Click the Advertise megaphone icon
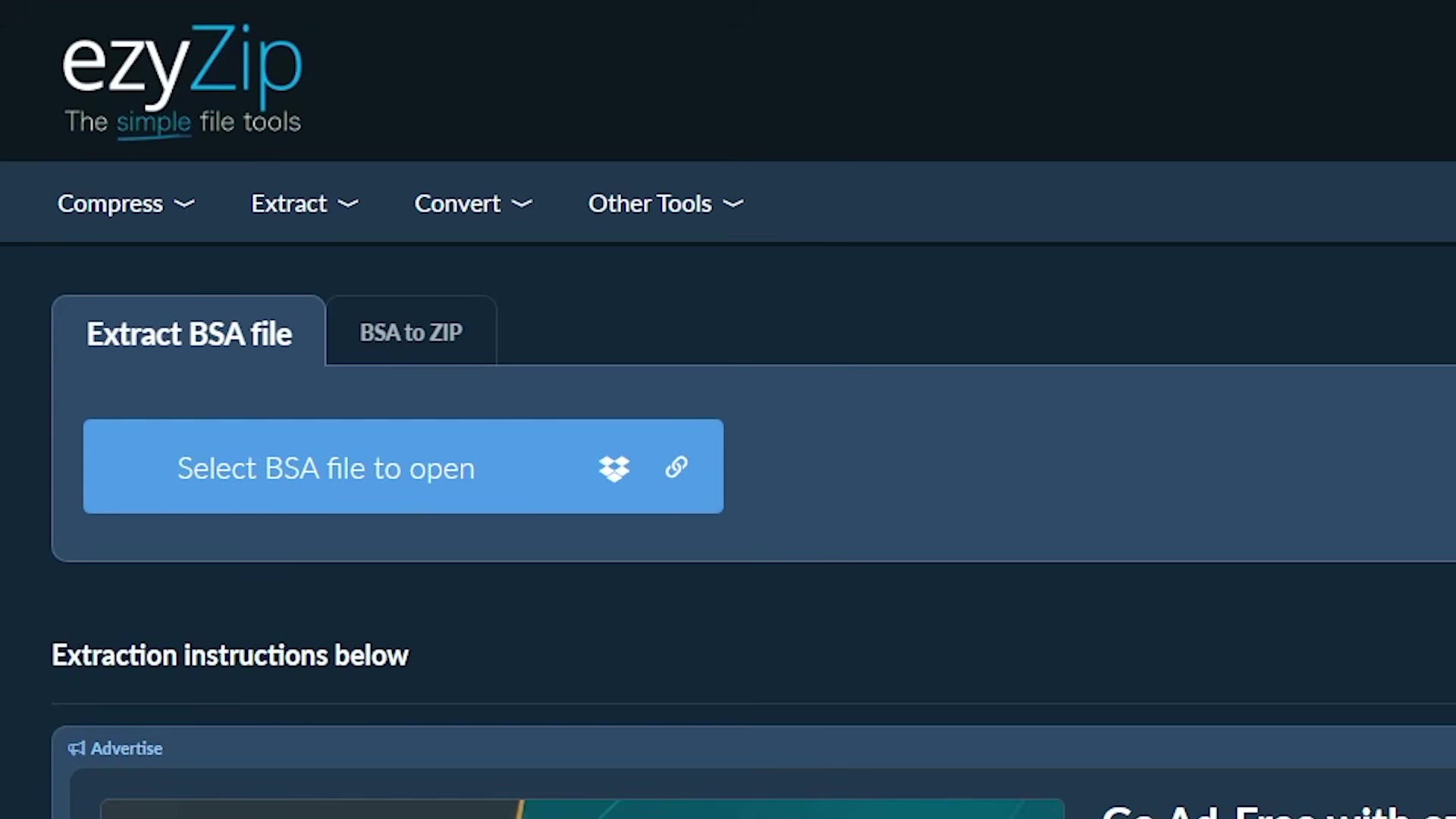The width and height of the screenshot is (1456, 819). point(77,748)
